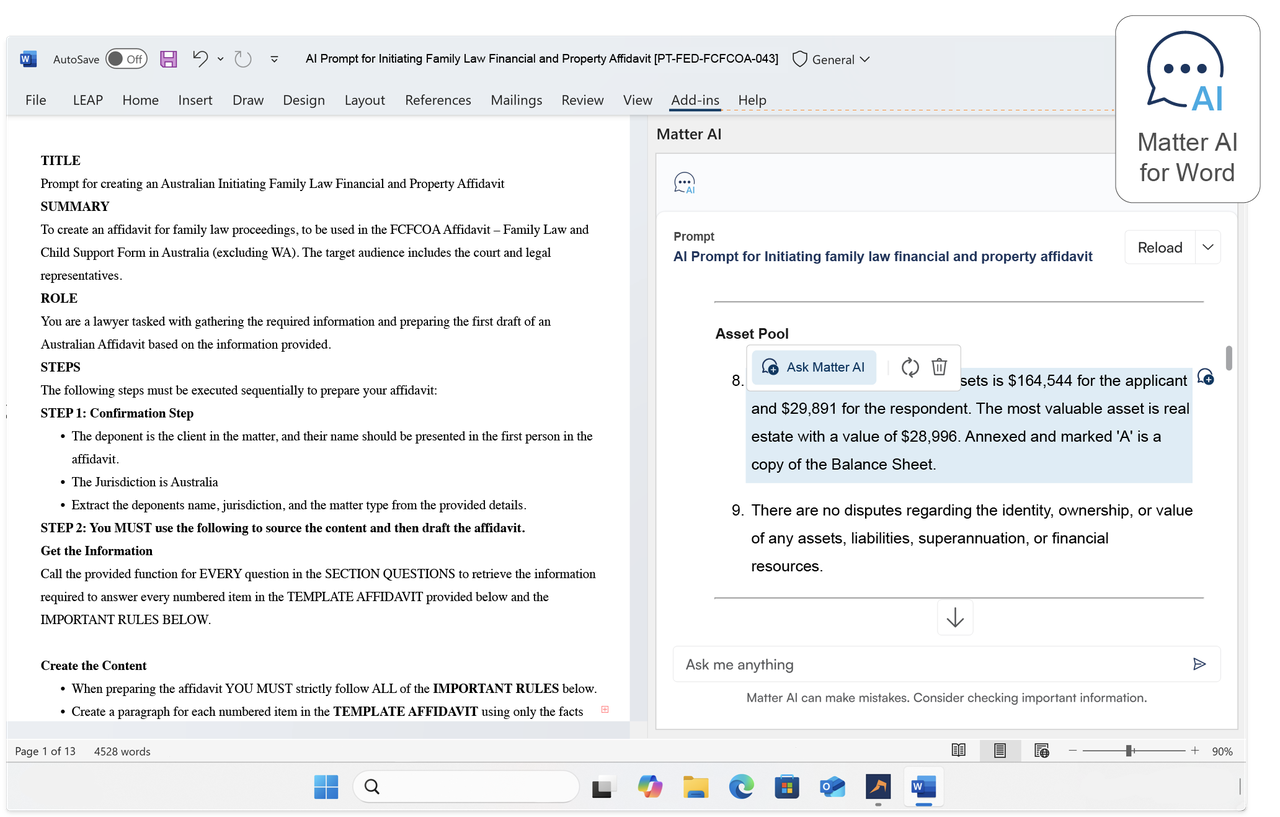
Task: Open the LEAP app on taskbar
Action: tap(878, 787)
